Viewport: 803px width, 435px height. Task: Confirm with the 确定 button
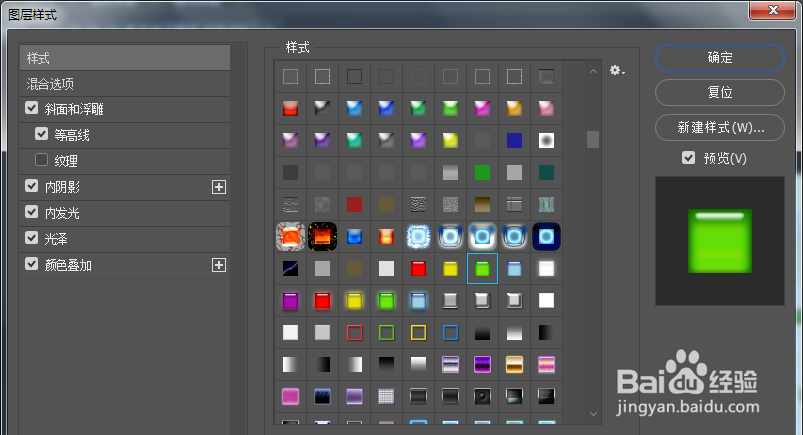[720, 57]
